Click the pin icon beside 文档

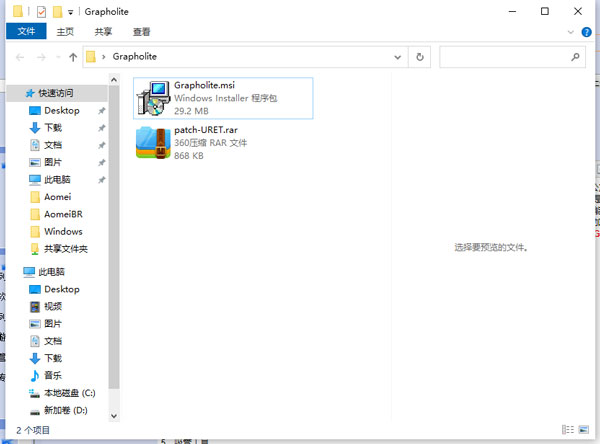[x=101, y=145]
